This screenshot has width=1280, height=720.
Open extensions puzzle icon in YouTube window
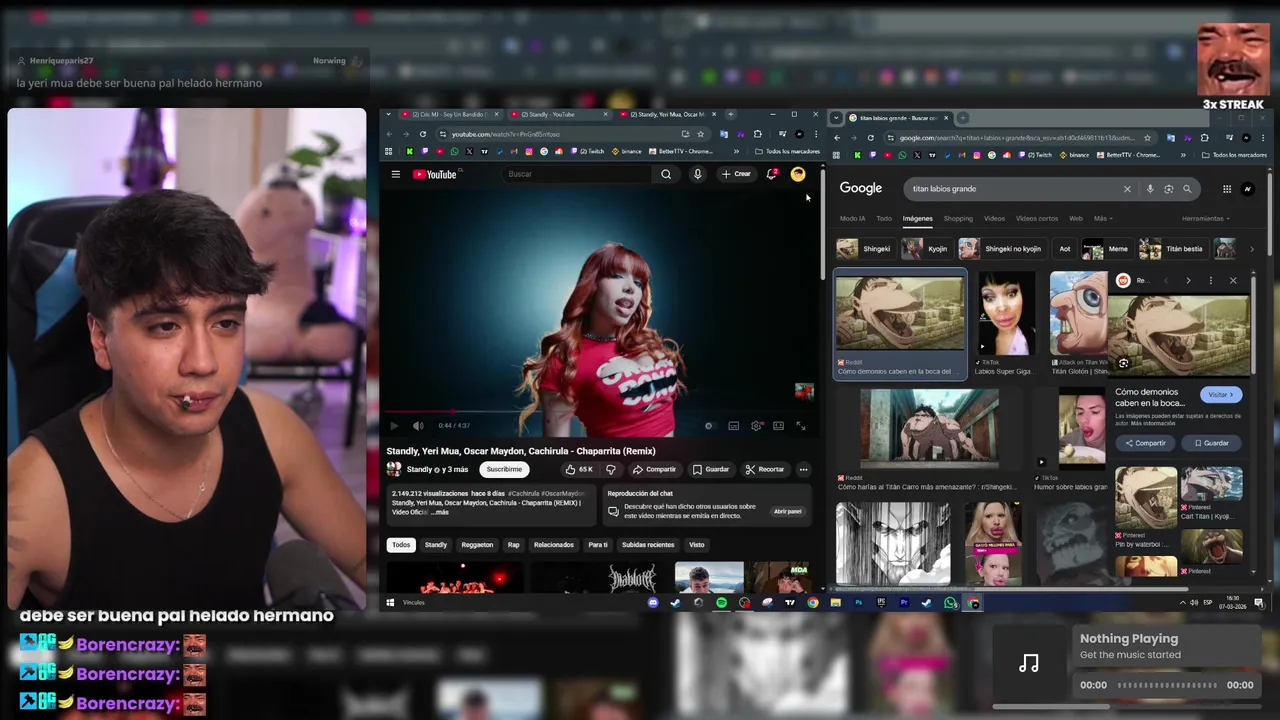coord(757,134)
